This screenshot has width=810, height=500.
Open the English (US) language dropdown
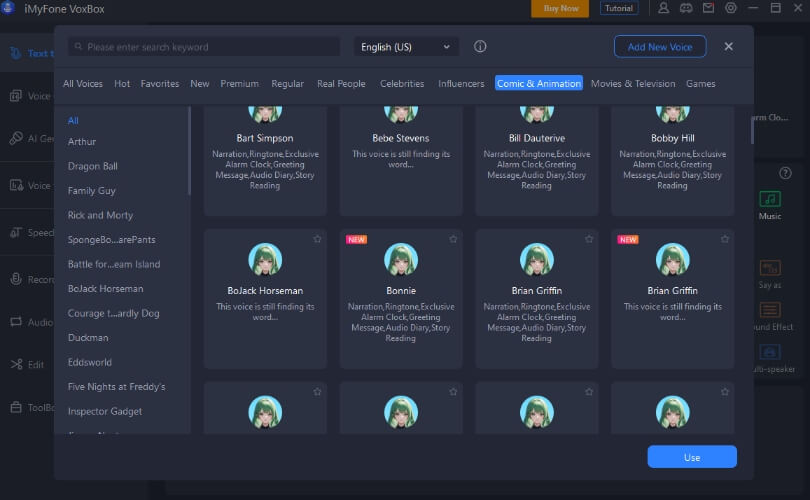point(406,47)
